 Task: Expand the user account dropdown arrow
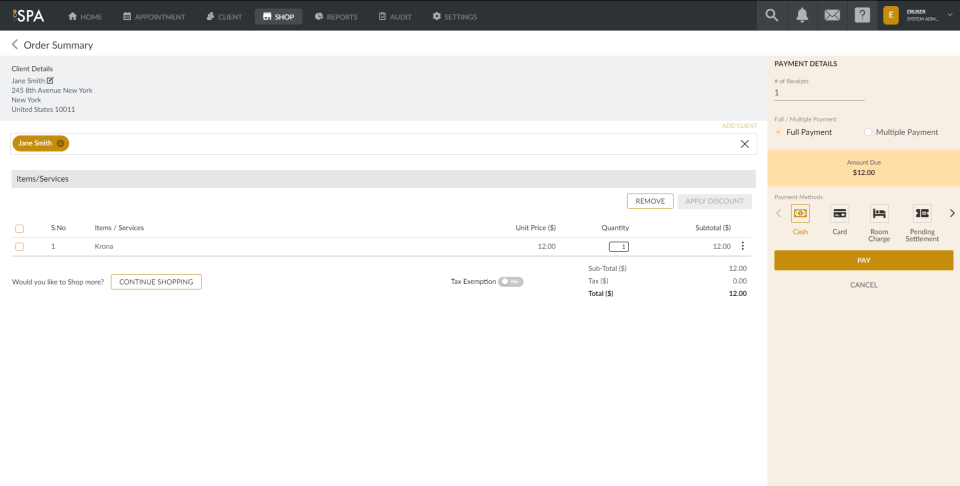point(950,15)
